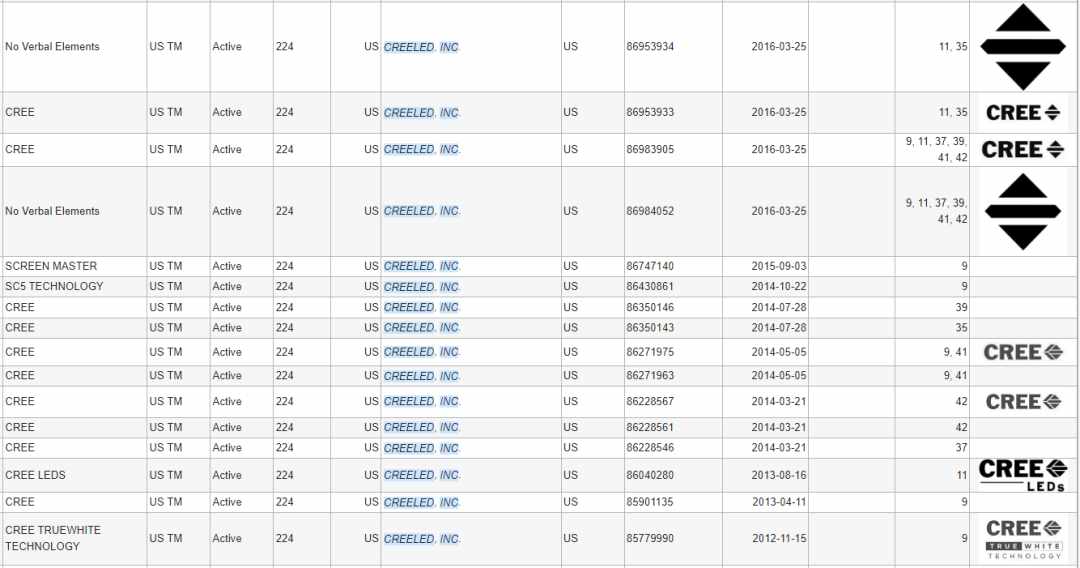Open the CREE logo for serial 86228567
This screenshot has width=1080, height=568.
pyautogui.click(x=1023, y=401)
